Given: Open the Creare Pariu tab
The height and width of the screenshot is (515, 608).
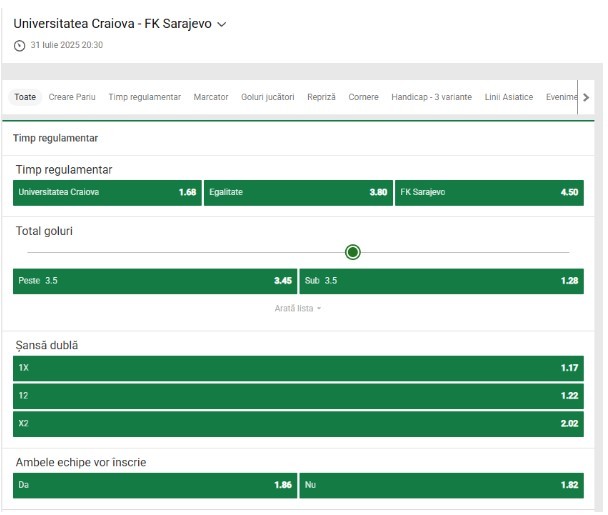Looking at the screenshot, I should [x=72, y=97].
